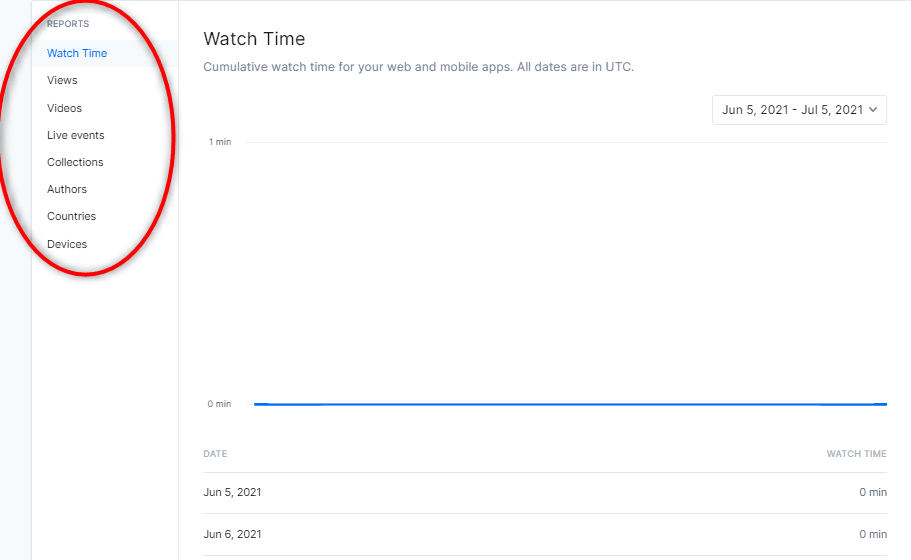Viewport: 911px width, 560px height.
Task: Open the date range dropdown
Action: pyautogui.click(x=799, y=110)
